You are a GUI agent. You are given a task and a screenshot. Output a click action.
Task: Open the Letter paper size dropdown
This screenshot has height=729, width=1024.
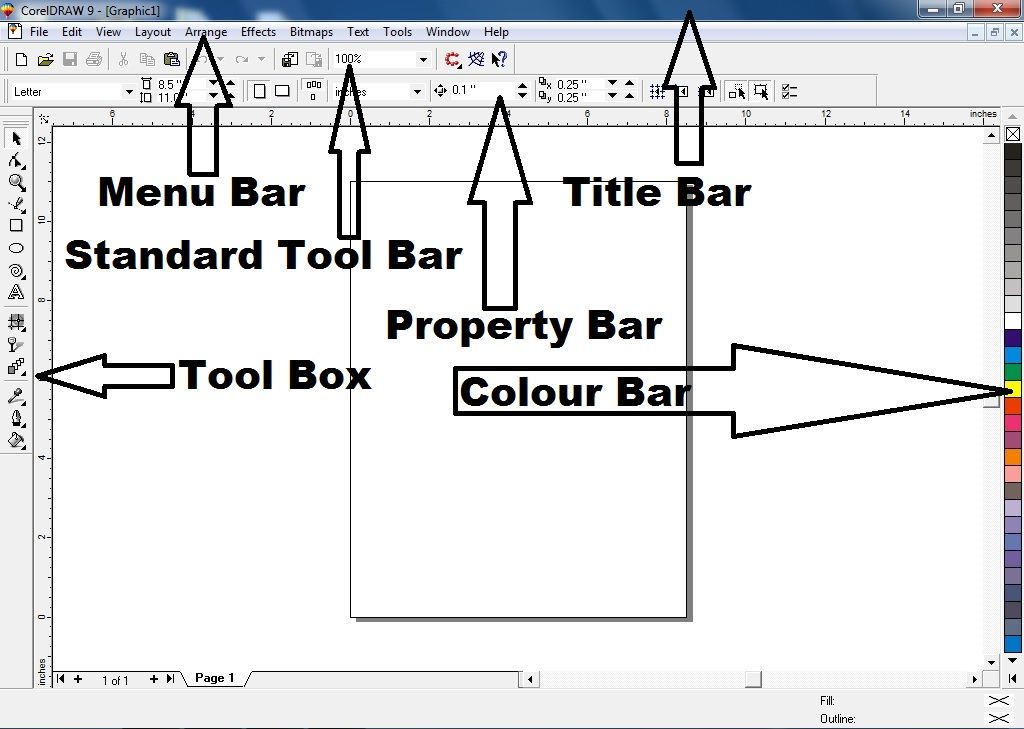tap(129, 92)
